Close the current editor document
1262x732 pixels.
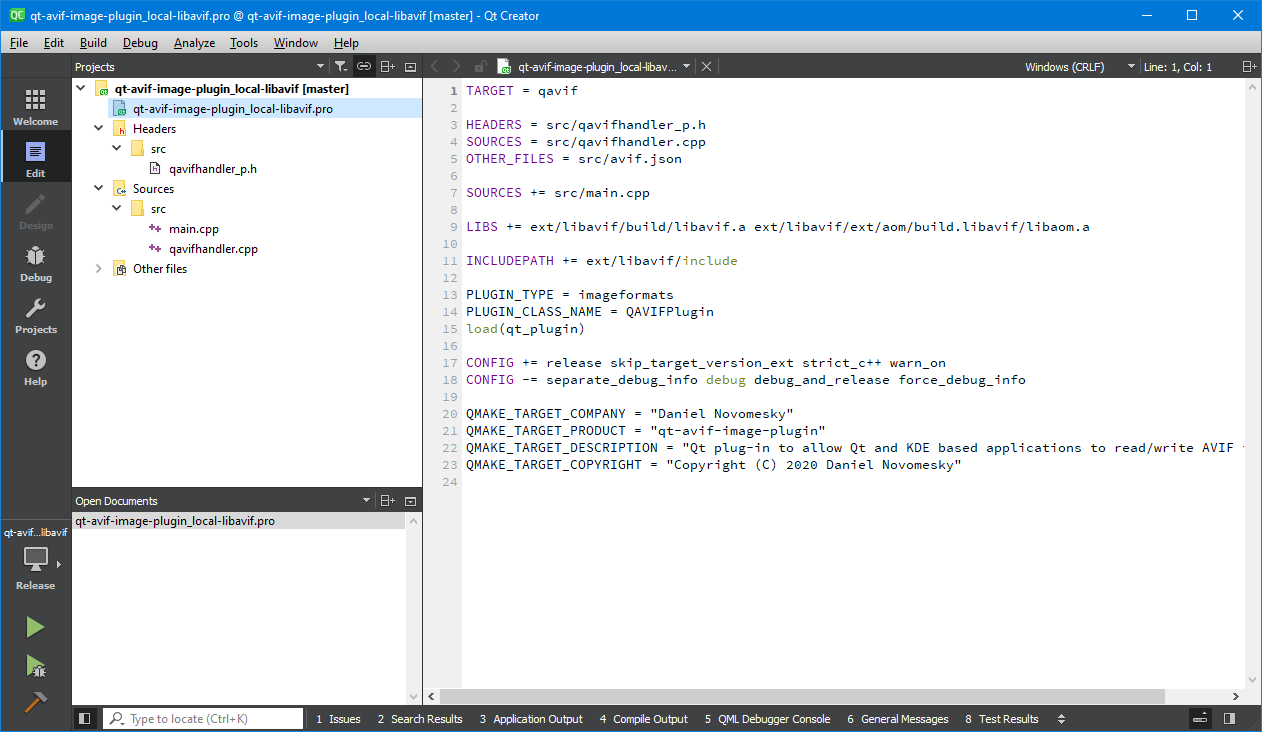706,66
